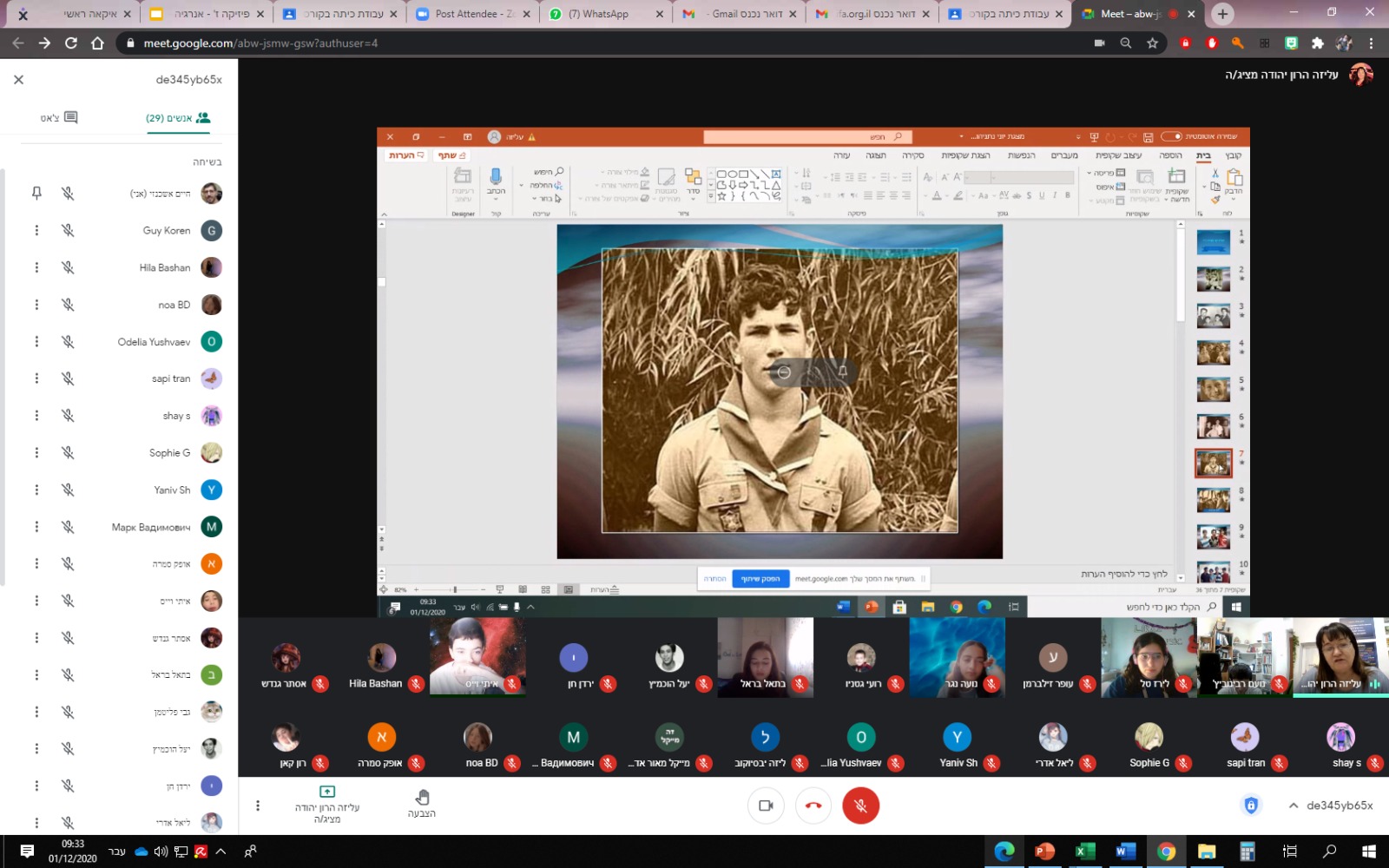The image size is (1389, 868).
Task: Open more options for Sophie G
Action: point(36,452)
